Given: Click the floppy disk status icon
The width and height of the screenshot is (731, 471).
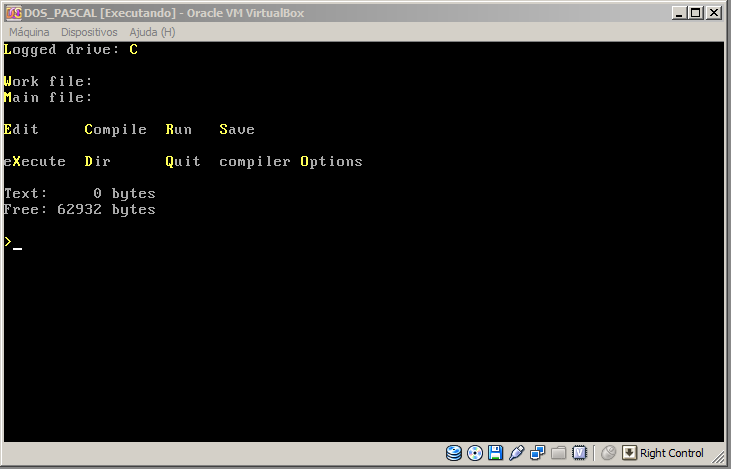Looking at the screenshot, I should (496, 453).
